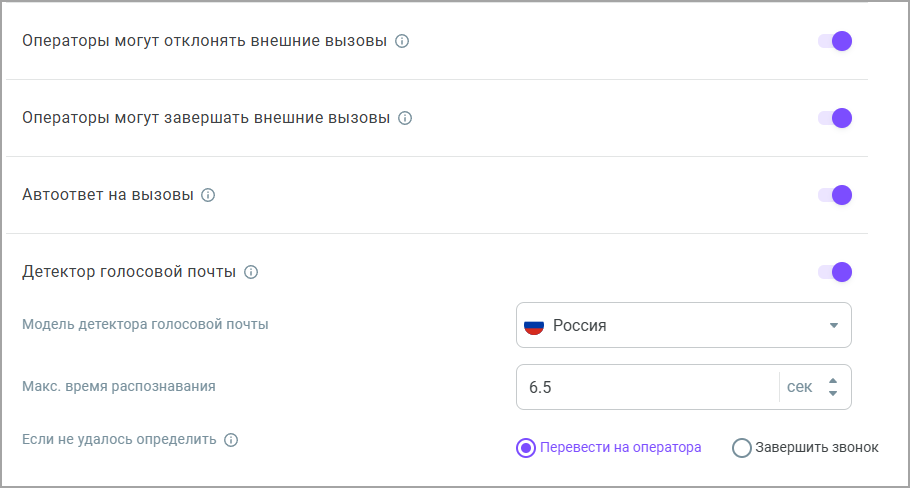910x488 pixels.
Task: Click the Russian flag in model dropdown
Action: click(x=534, y=327)
